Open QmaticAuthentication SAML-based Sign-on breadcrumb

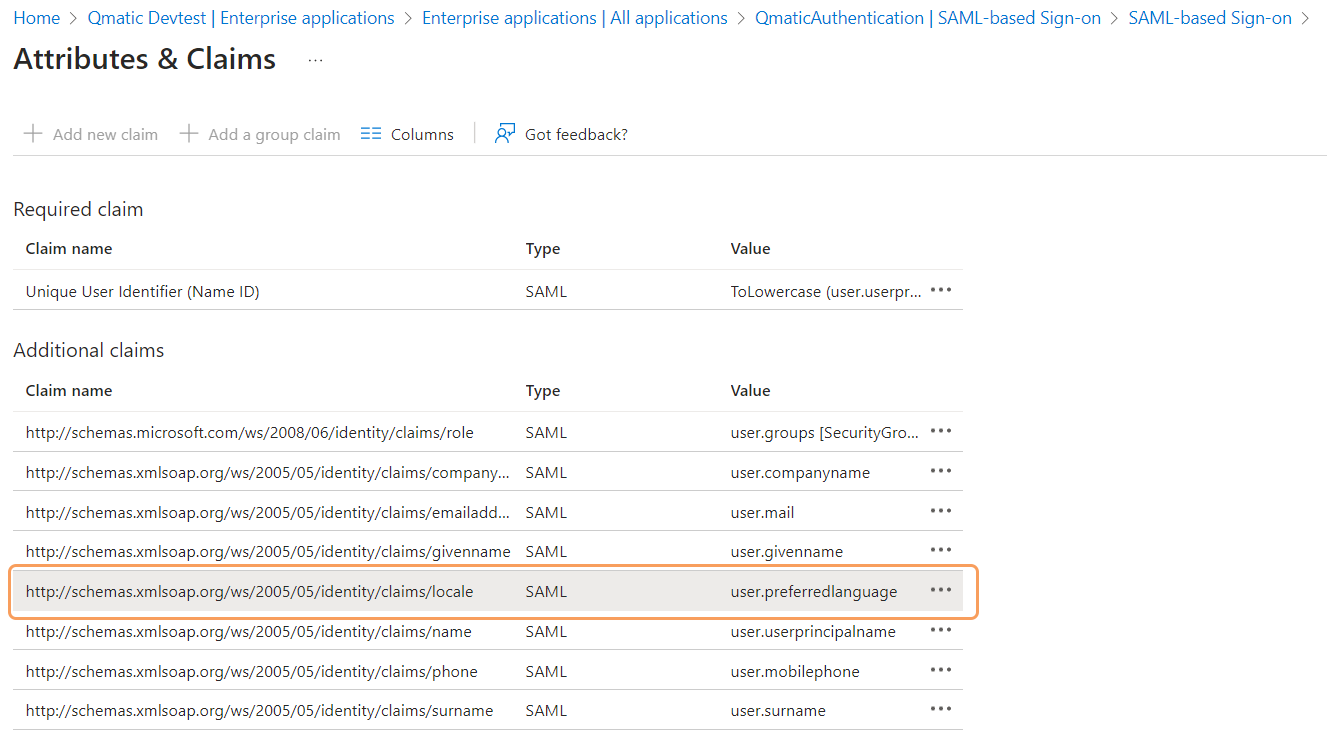pos(927,18)
